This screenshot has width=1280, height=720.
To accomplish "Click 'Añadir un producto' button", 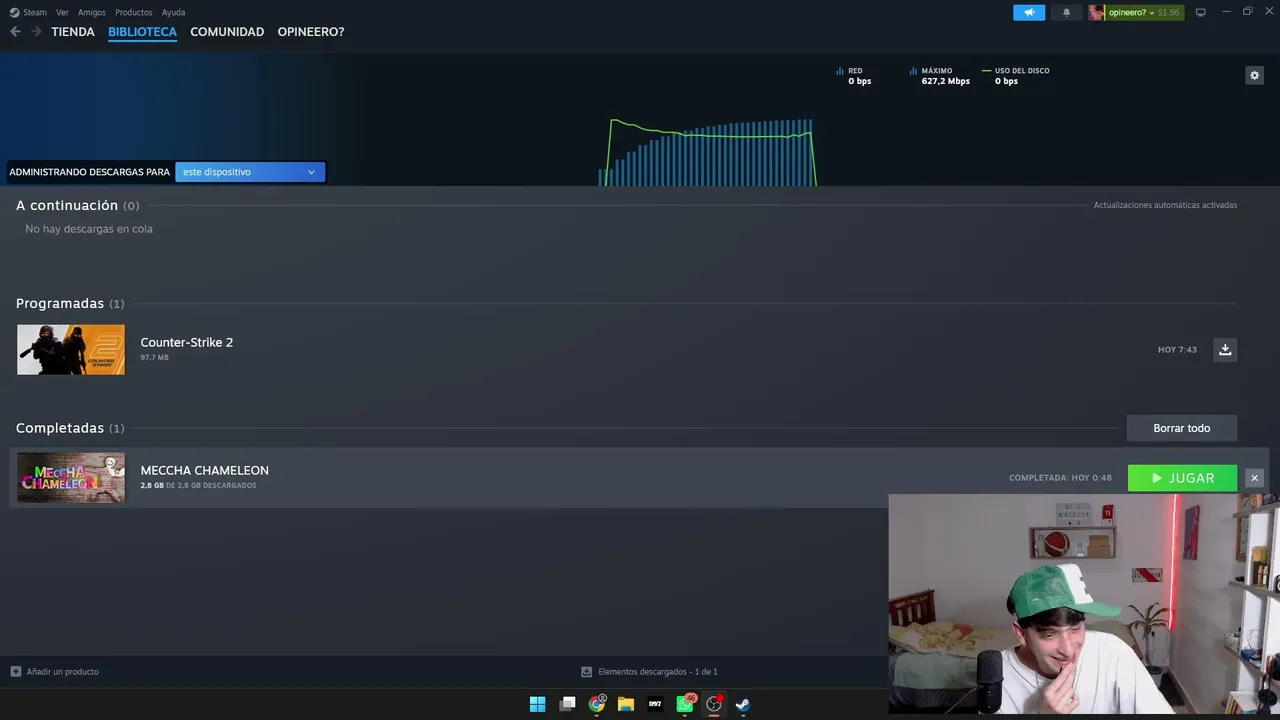I will point(55,672).
